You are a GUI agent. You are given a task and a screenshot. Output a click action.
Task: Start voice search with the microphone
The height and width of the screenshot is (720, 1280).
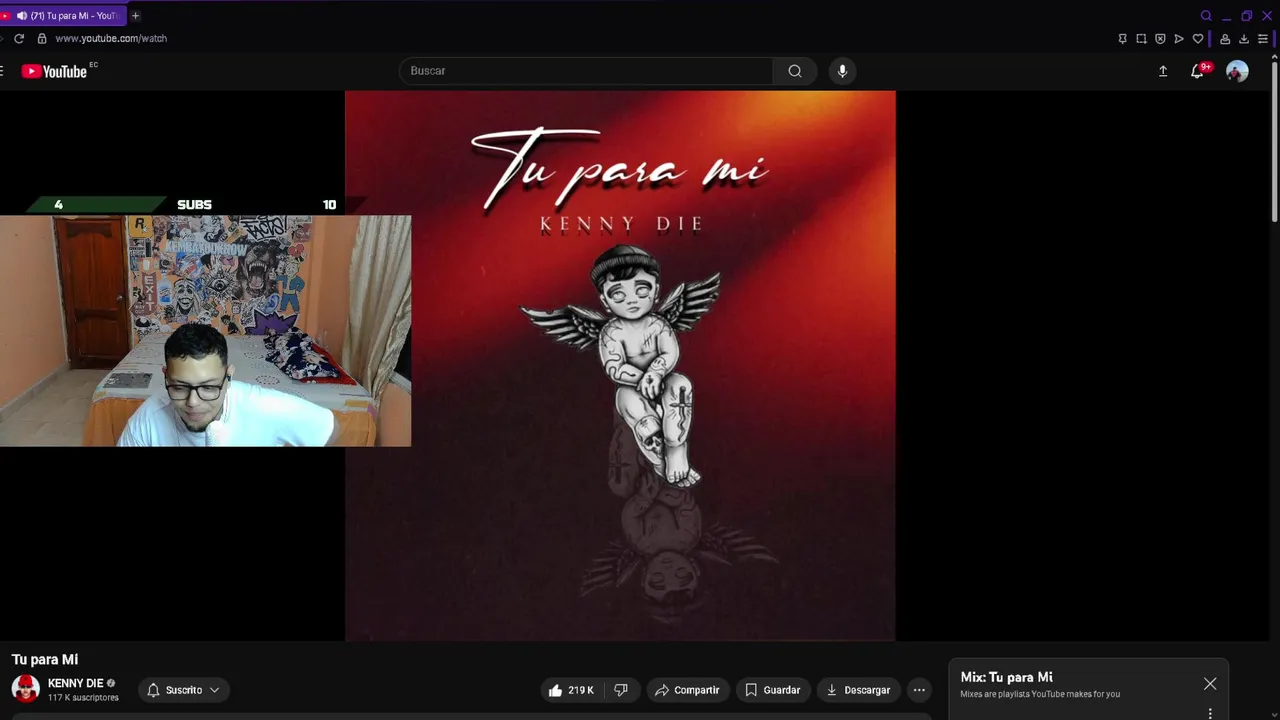pos(842,71)
